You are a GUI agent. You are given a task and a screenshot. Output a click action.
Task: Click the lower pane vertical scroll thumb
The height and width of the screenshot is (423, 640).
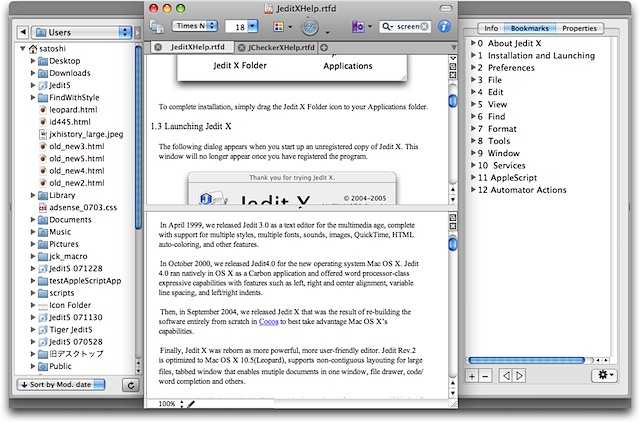coord(453,244)
